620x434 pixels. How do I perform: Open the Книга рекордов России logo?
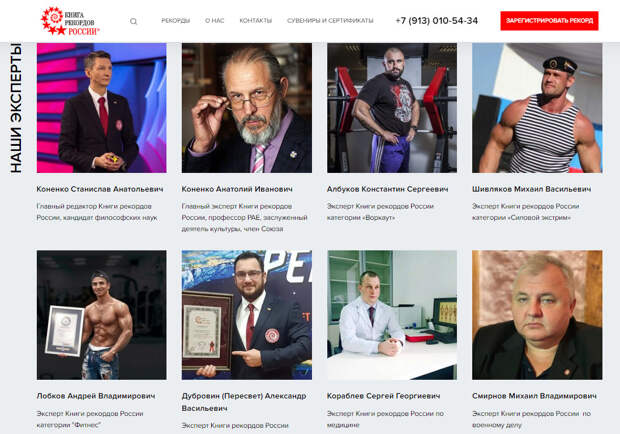(x=70, y=21)
